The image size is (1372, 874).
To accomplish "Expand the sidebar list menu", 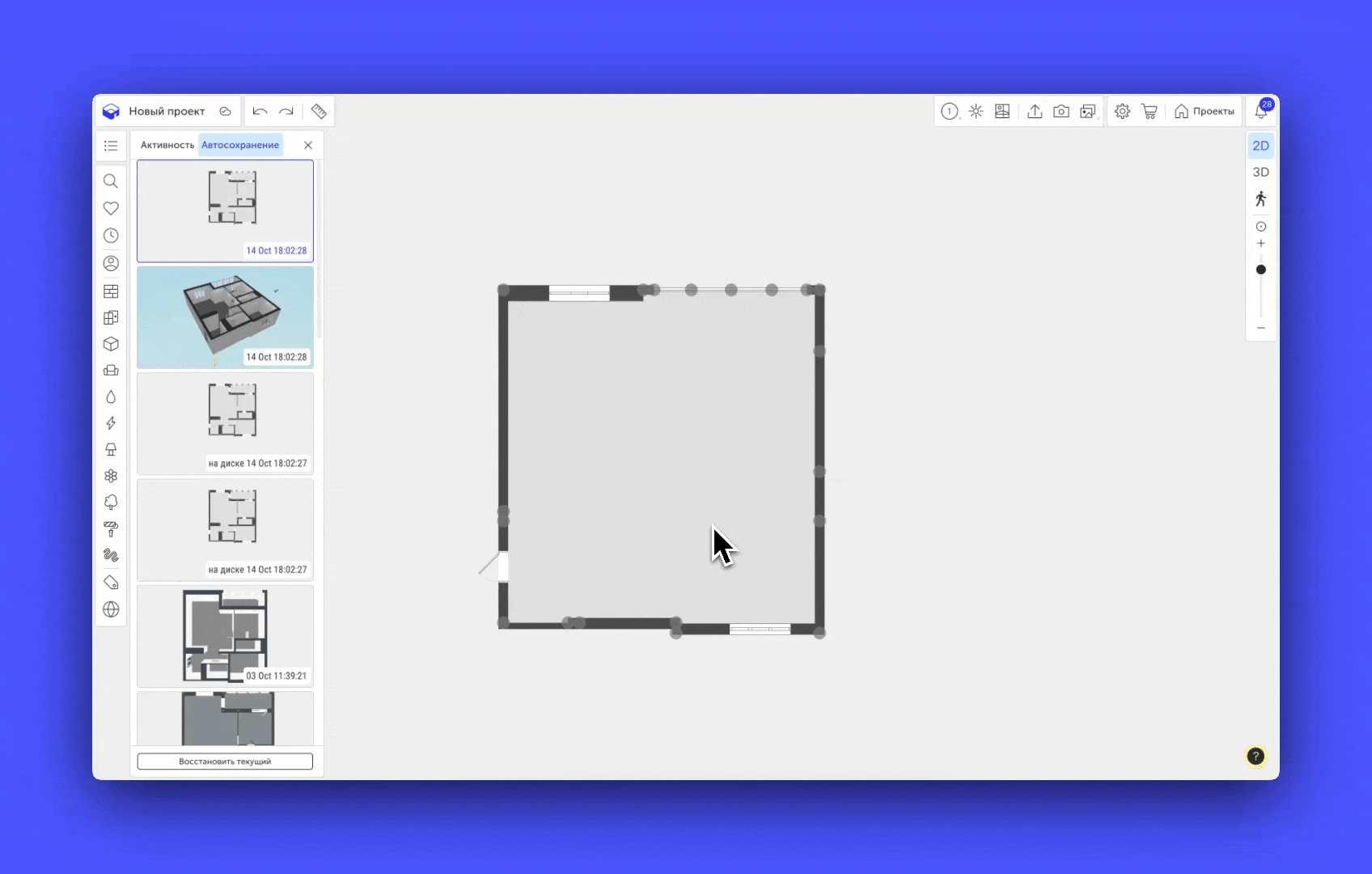I will point(111,146).
